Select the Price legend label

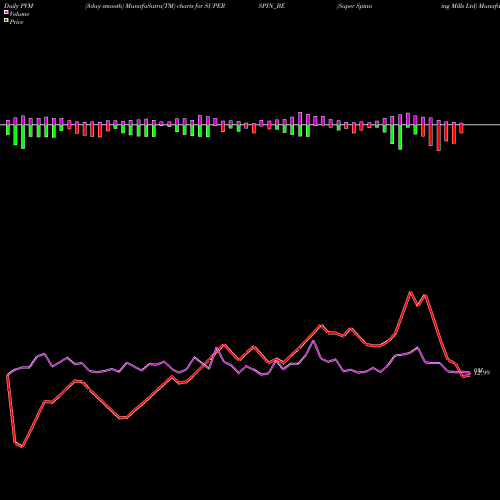click(x=16, y=22)
